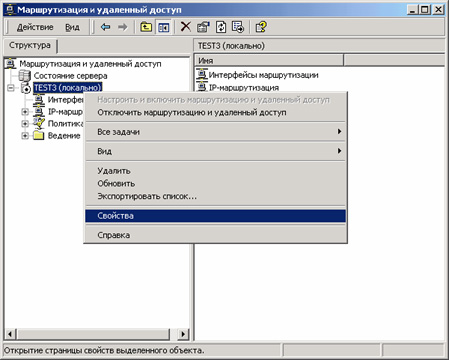Screen dimensions: 449x360
Task: Click the Up one level folder icon
Action: point(146,27)
